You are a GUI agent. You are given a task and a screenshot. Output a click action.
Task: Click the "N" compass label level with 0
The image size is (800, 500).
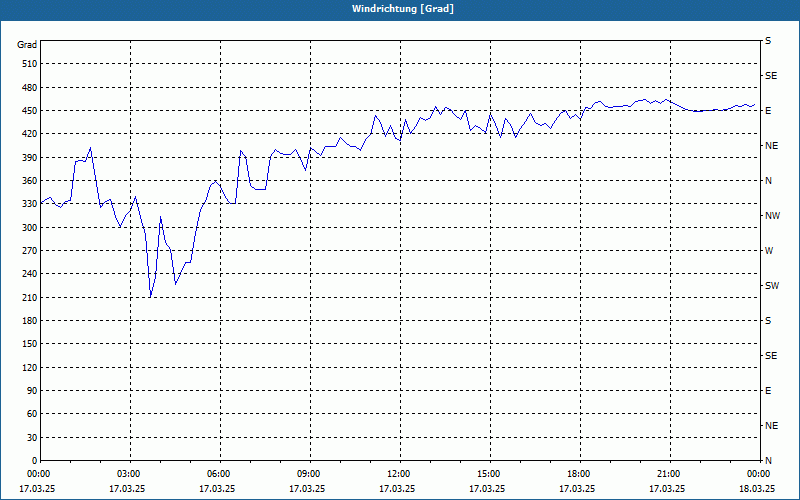click(768, 461)
